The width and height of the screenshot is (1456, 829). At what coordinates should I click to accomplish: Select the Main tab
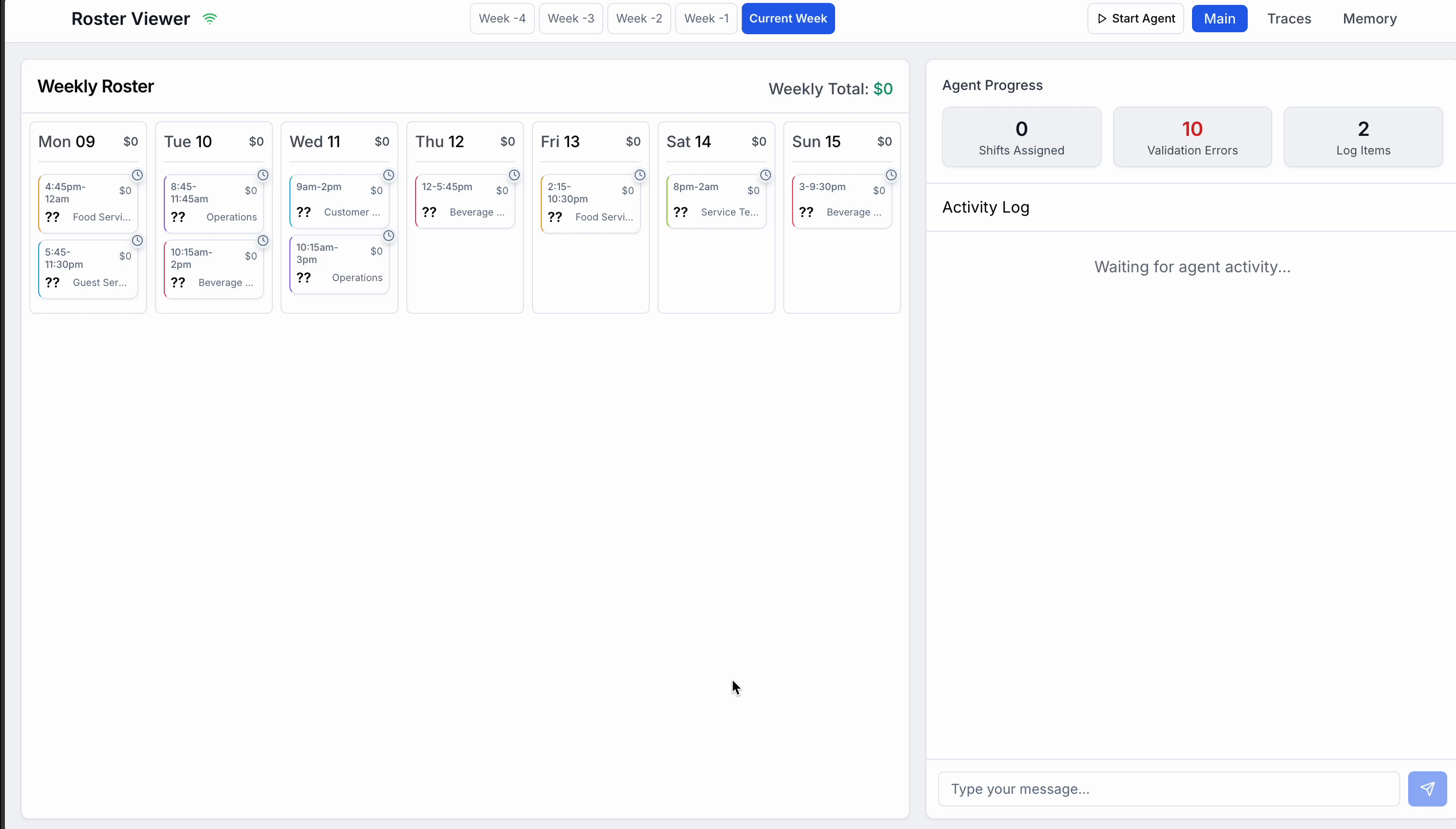click(x=1219, y=18)
